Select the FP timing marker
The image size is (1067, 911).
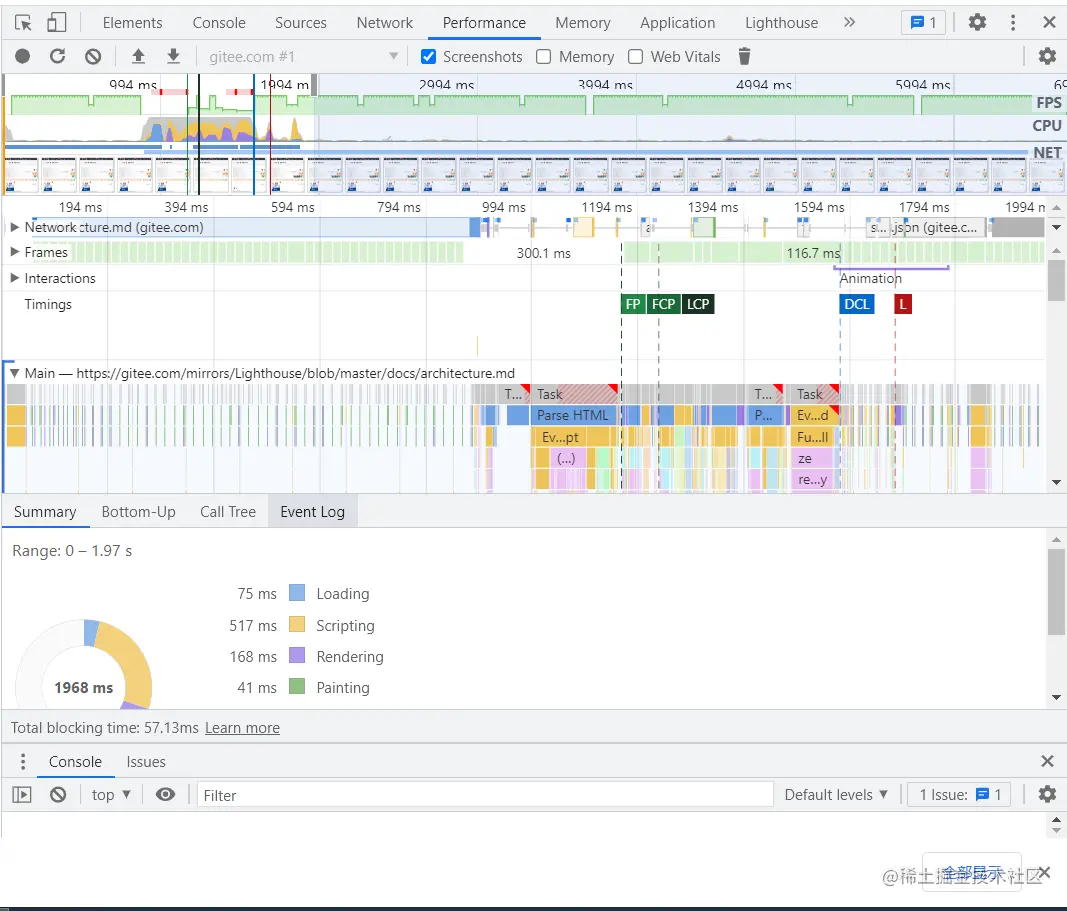point(633,304)
